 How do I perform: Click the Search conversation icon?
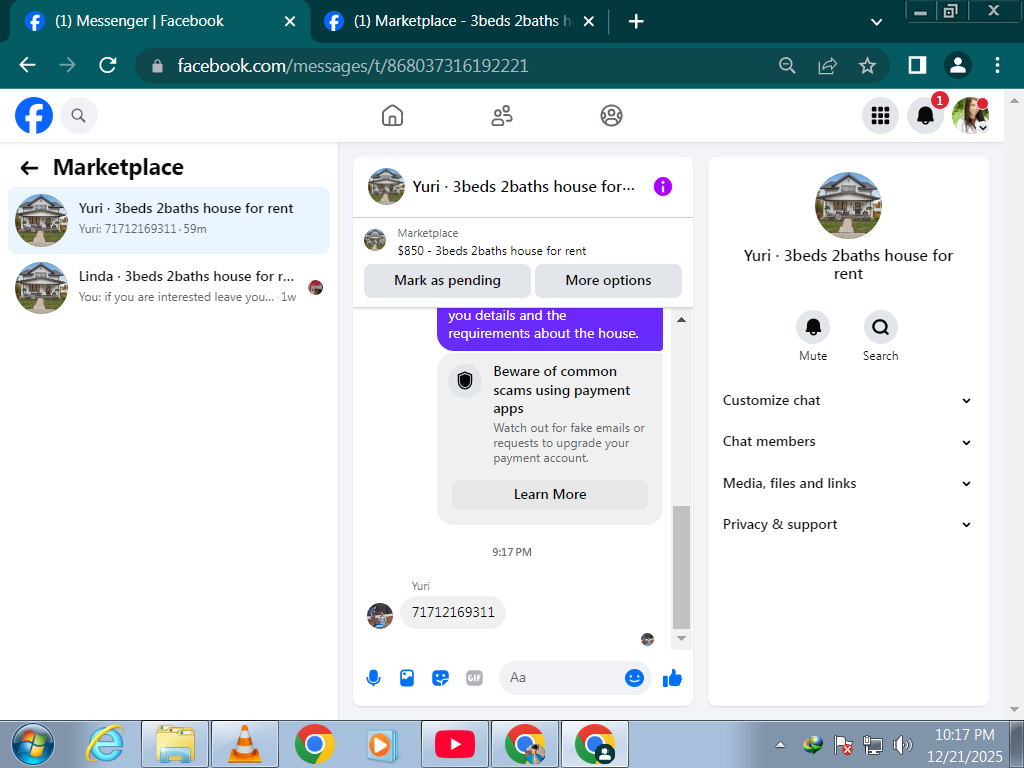[880, 327]
